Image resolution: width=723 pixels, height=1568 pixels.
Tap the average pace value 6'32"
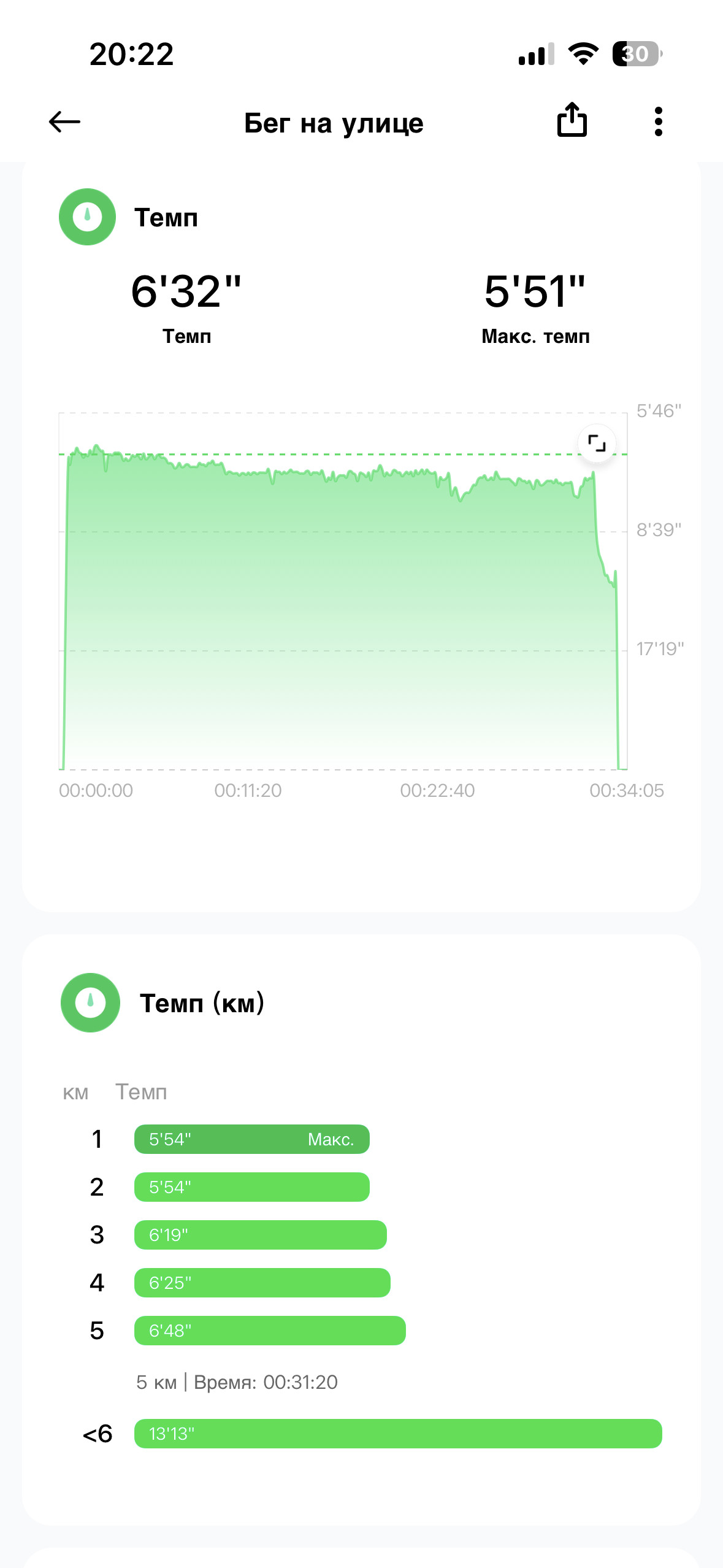186,291
